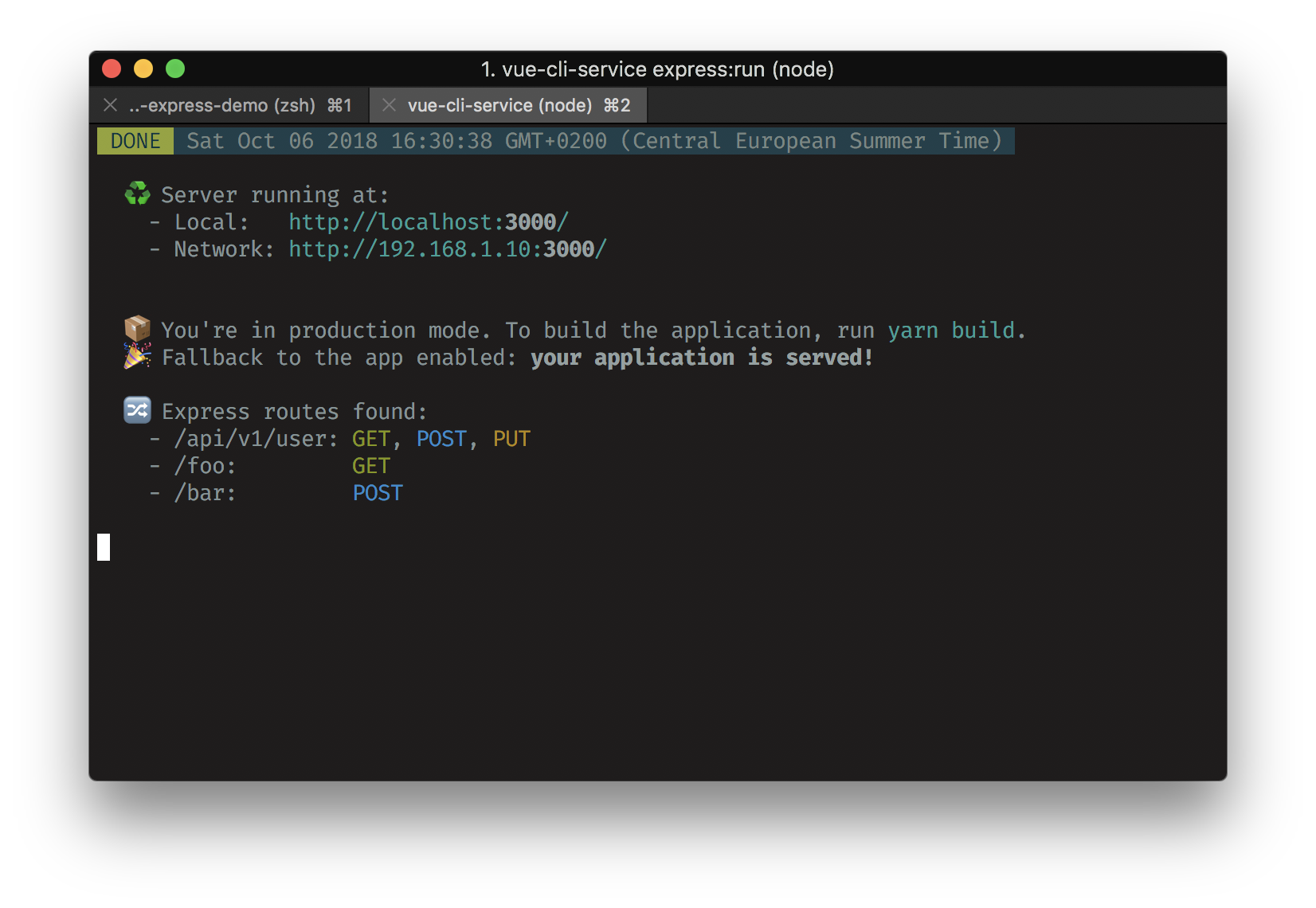Screen dimensions: 1316x908
Task: Click GET on the /foo line
Action: pos(371,466)
